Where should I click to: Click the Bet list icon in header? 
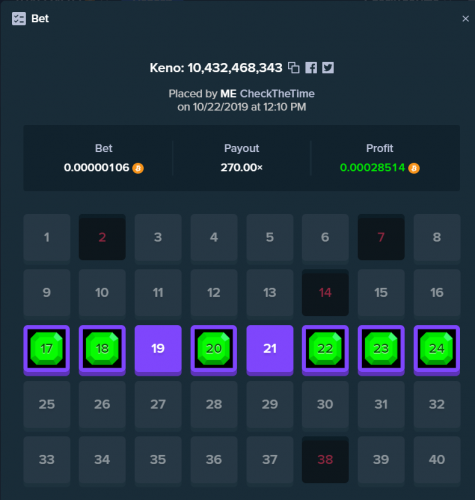pyautogui.click(x=19, y=19)
